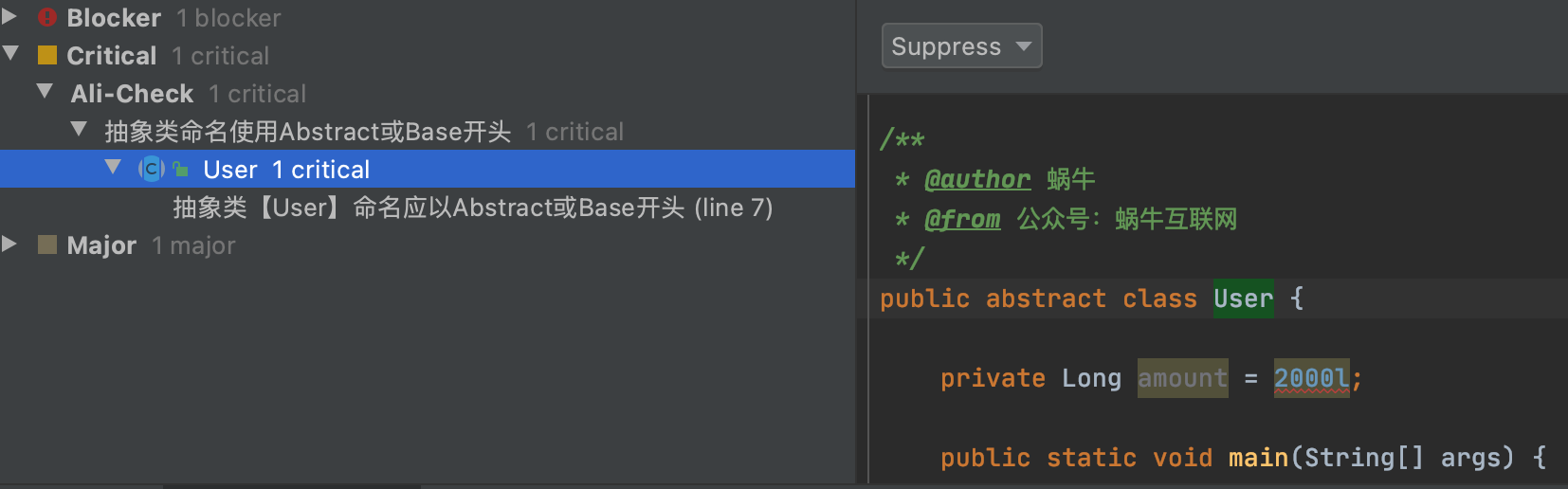This screenshot has height=489, width=1568.
Task: Open the Suppress dropdown
Action: click(x=961, y=45)
